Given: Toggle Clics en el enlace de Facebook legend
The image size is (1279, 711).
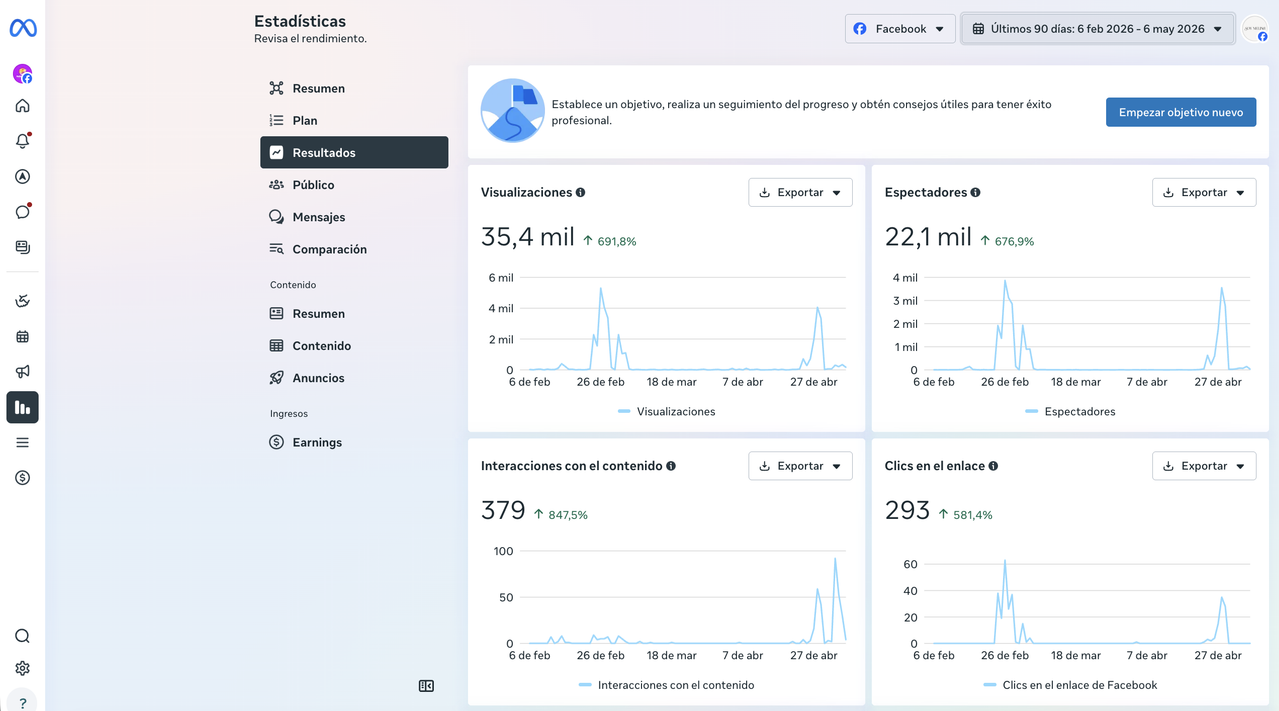Looking at the screenshot, I should tap(1070, 685).
